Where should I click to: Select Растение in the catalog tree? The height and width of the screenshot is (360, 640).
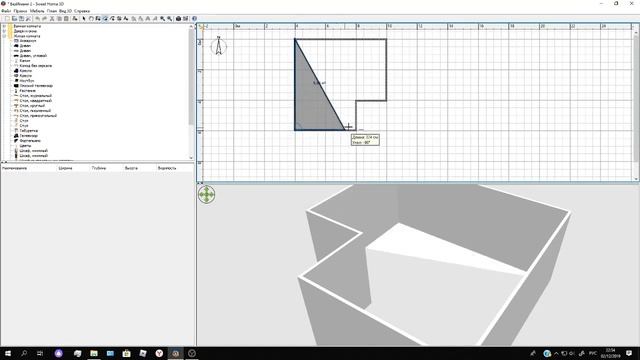27,91
